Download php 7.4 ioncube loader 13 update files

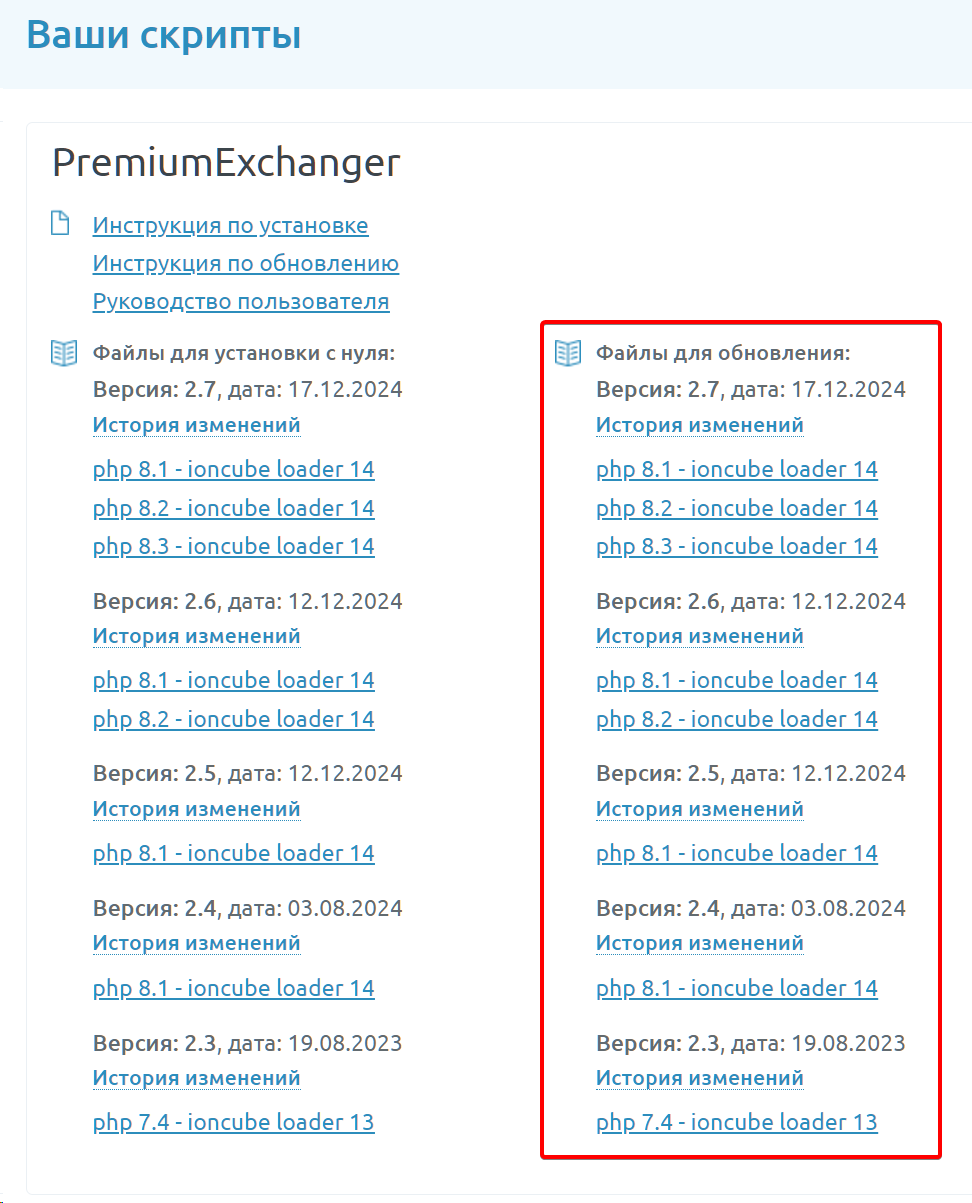click(736, 1123)
